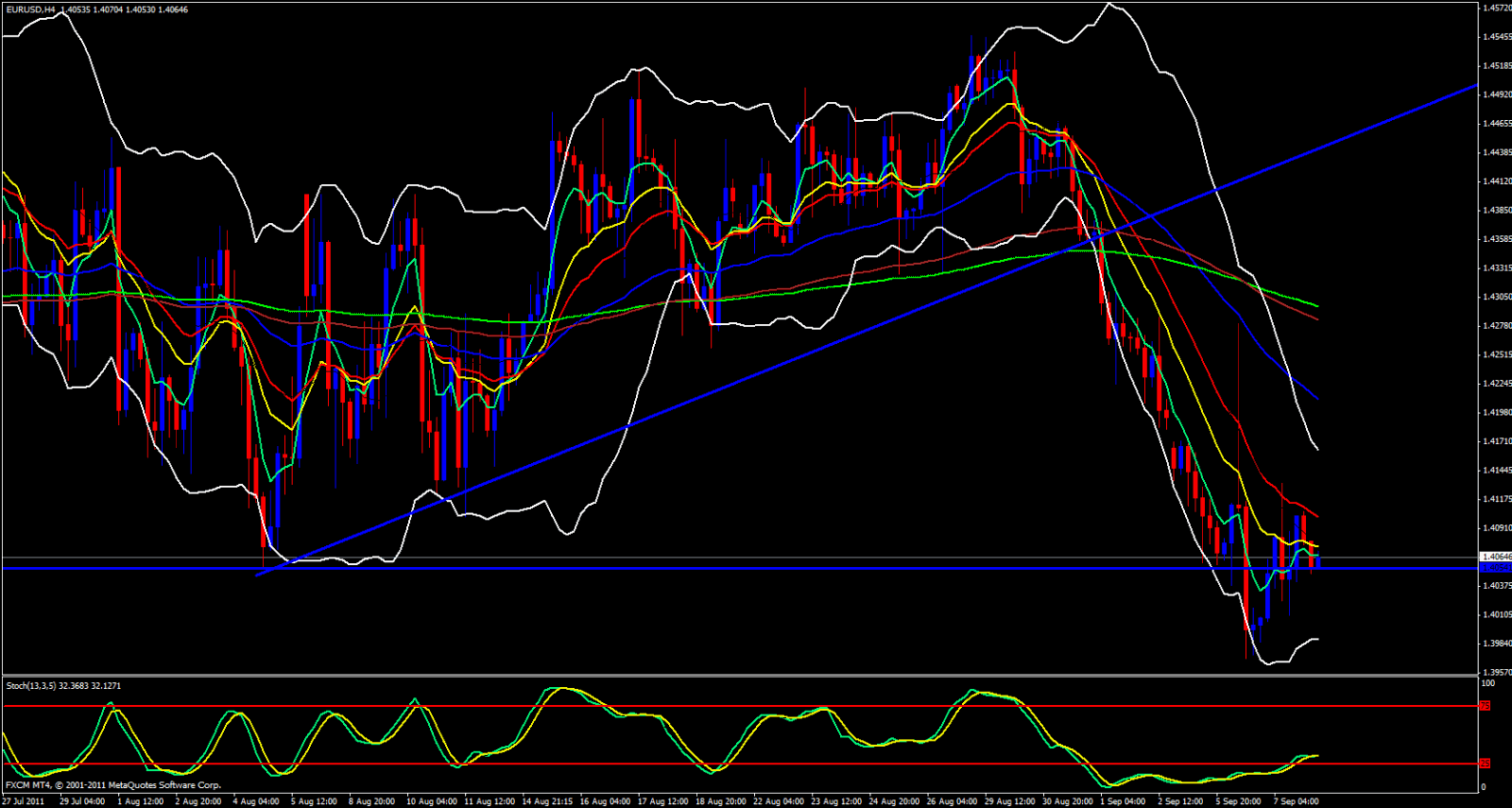The width and height of the screenshot is (1512, 808).
Task: Click the 14 Aug 21:15 time label
Action: pos(547,801)
